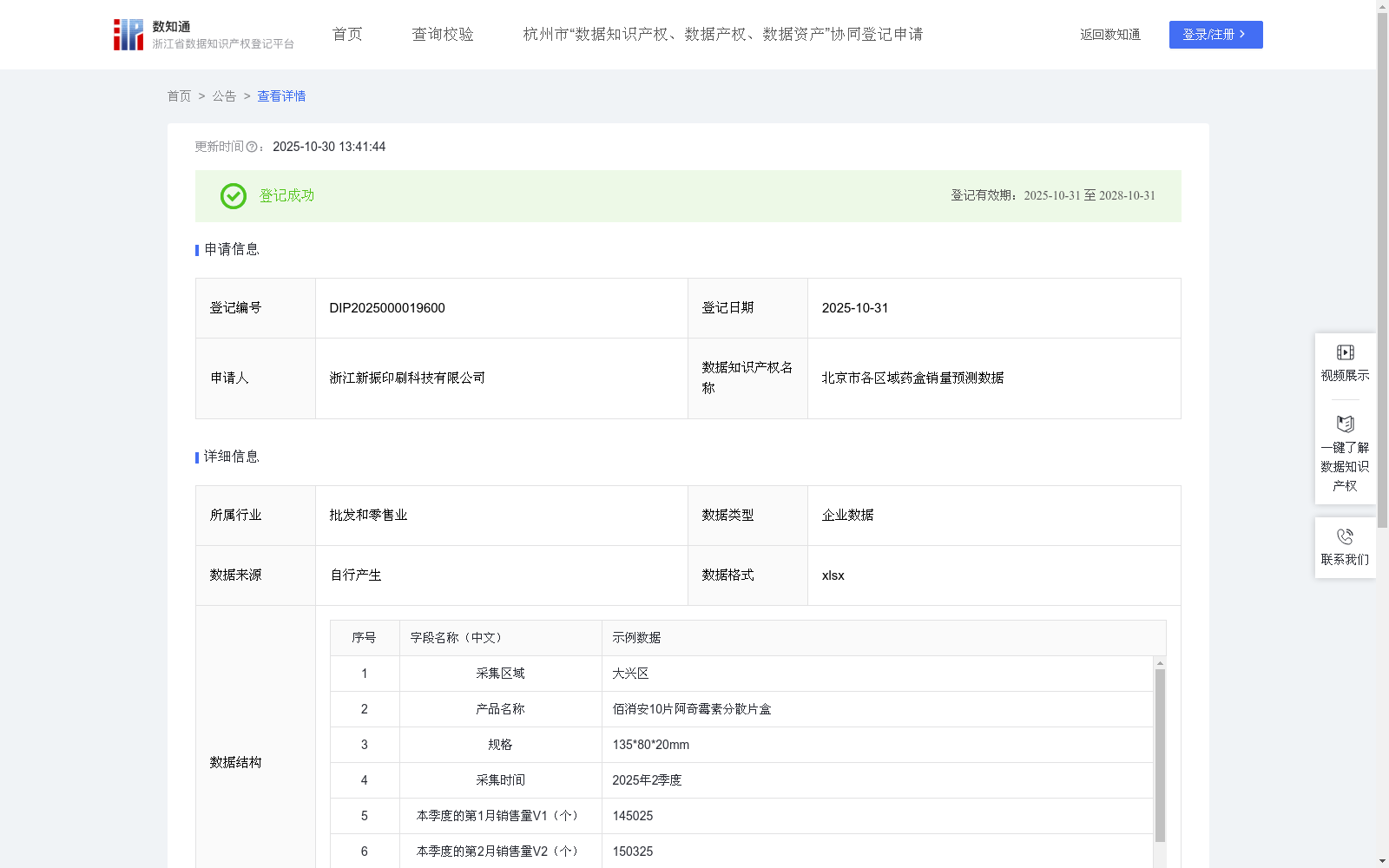Click update time 2025-10-30 13:41:44
This screenshot has width=1389, height=868.
[x=329, y=148]
